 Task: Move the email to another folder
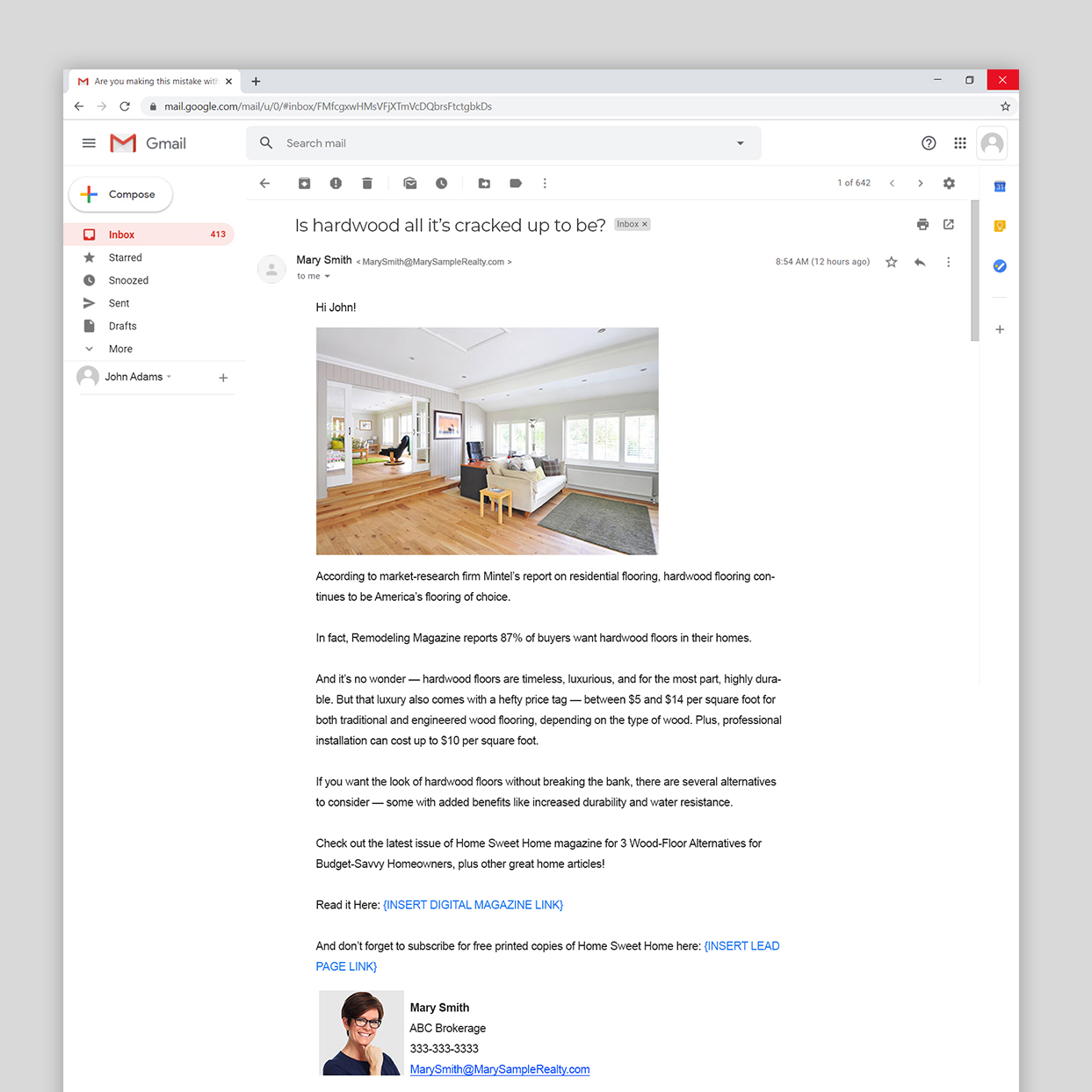[x=484, y=183]
